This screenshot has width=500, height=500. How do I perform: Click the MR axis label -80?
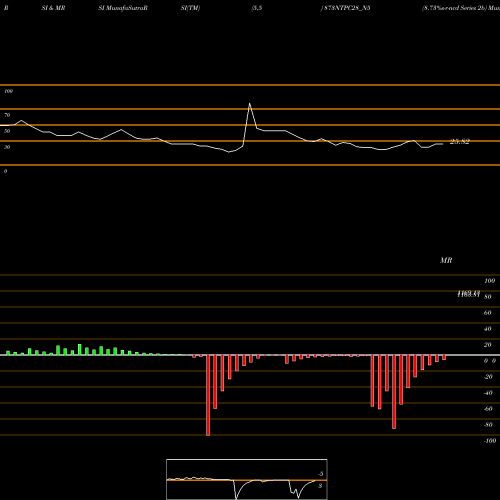coord(488,425)
